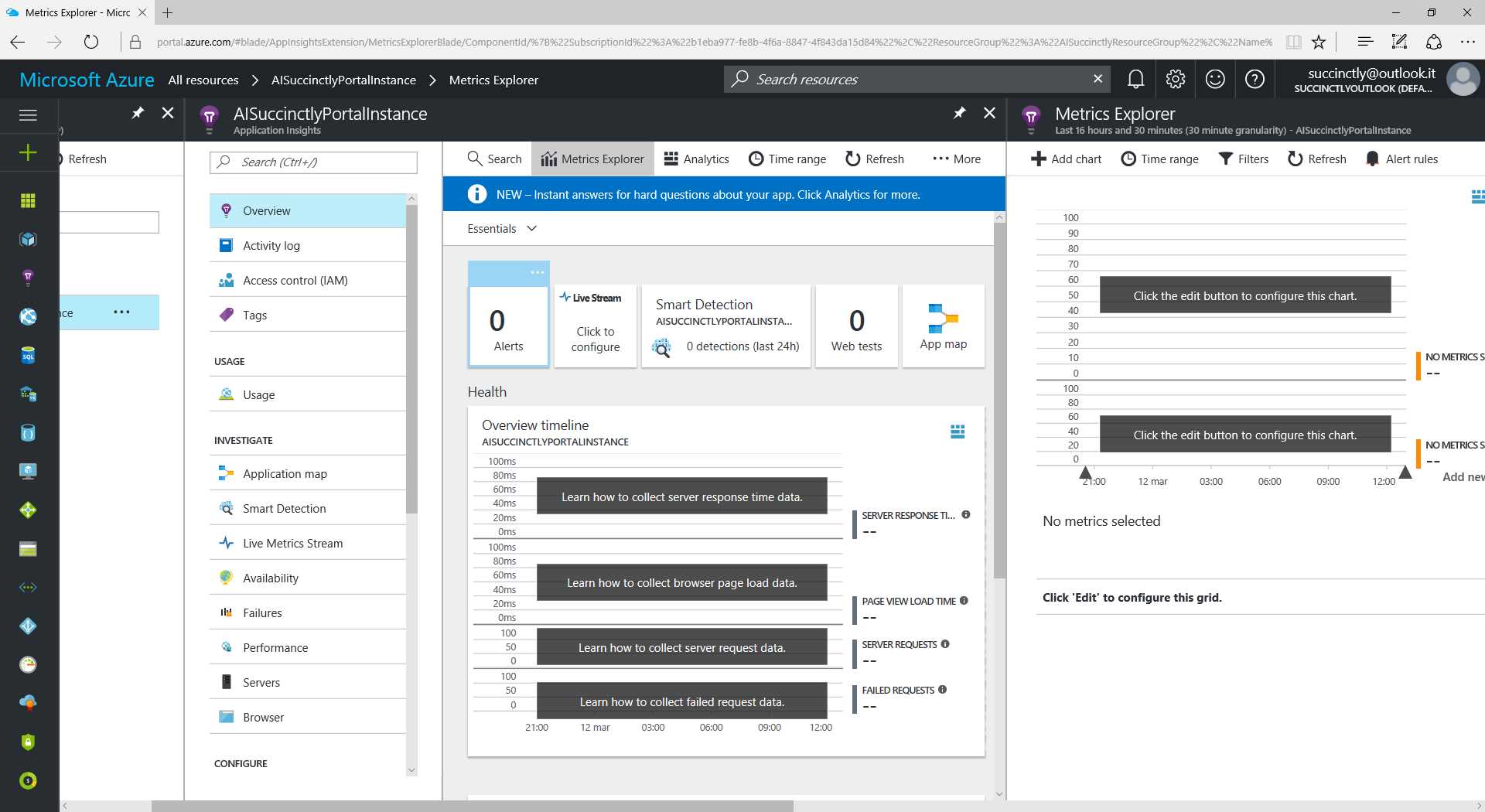Click the Feedback smiley icon

(1215, 79)
